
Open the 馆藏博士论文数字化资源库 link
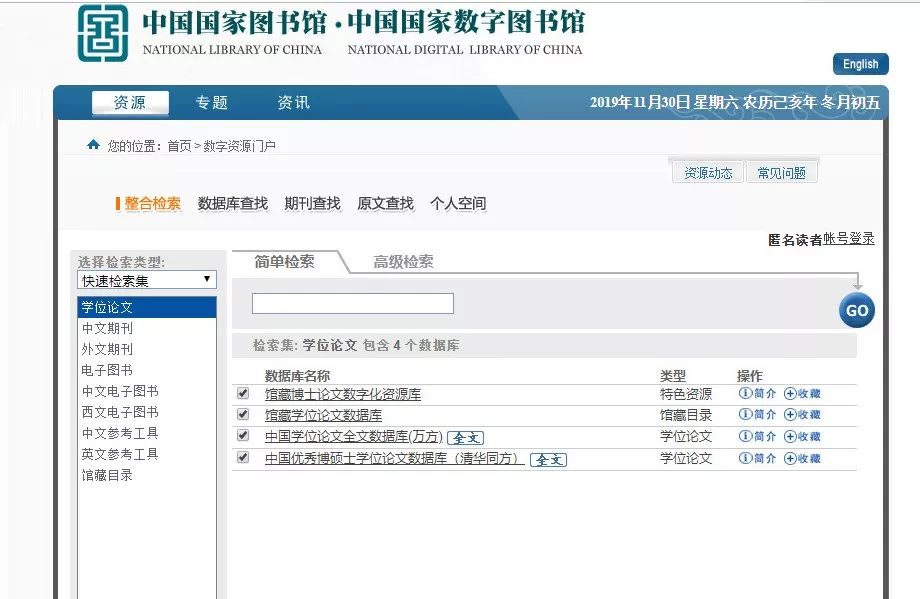(x=343, y=394)
